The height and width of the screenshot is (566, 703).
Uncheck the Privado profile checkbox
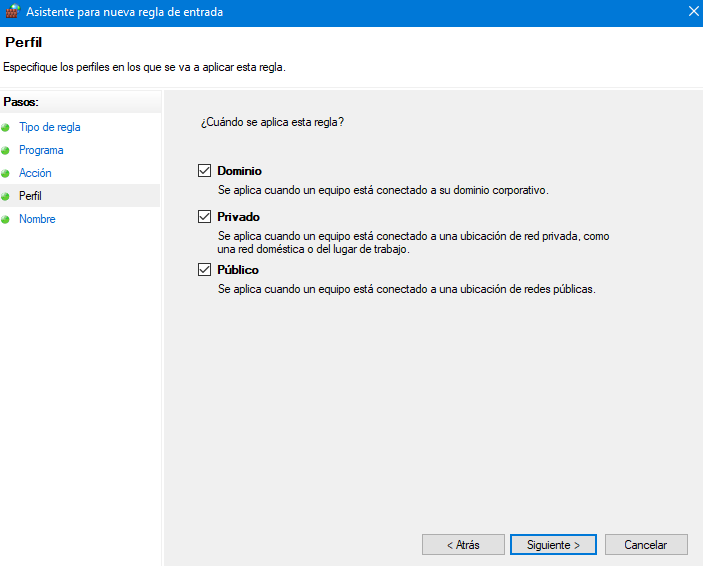click(204, 217)
